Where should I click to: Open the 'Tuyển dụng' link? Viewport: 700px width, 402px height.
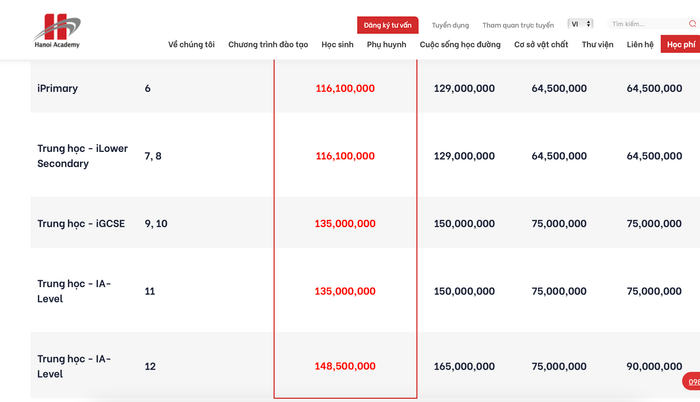pyautogui.click(x=449, y=25)
